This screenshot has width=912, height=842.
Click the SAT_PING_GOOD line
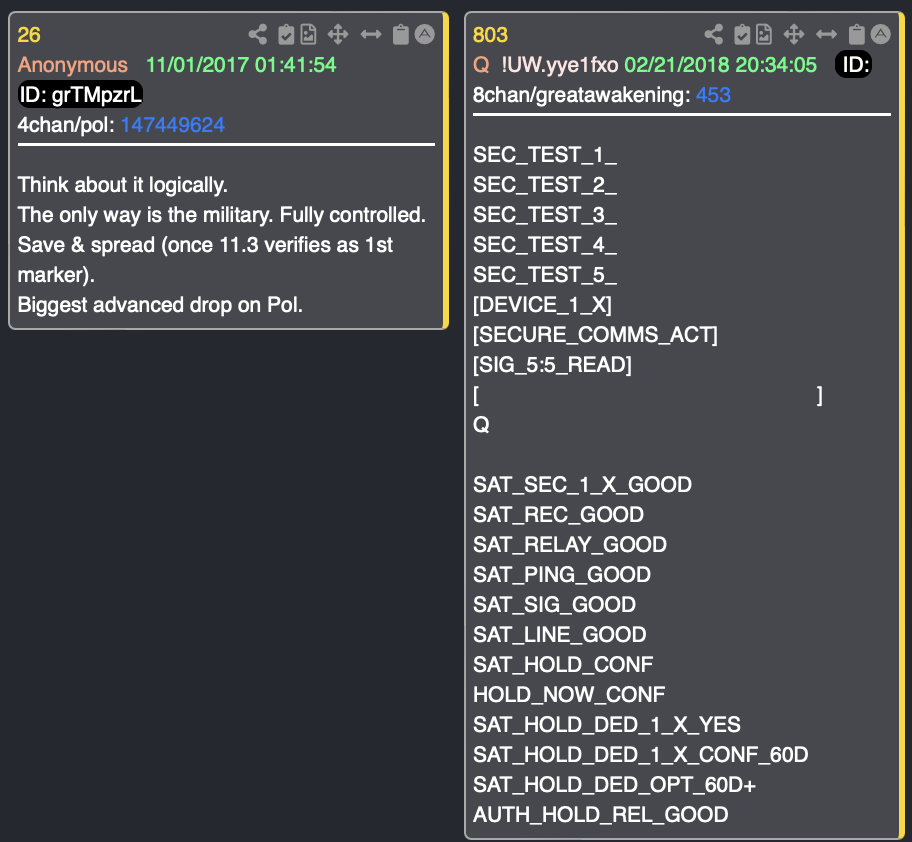(562, 575)
